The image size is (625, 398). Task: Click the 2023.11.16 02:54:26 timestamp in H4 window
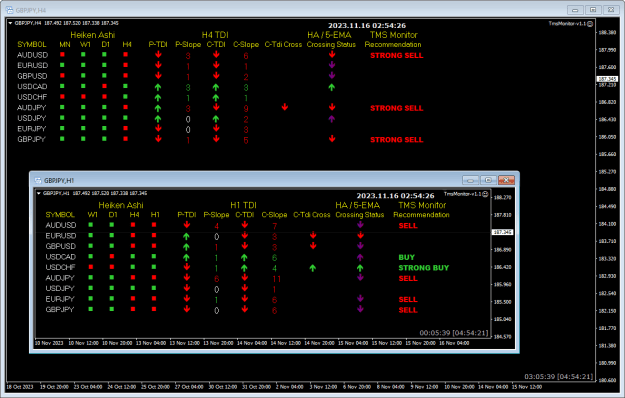point(367,25)
